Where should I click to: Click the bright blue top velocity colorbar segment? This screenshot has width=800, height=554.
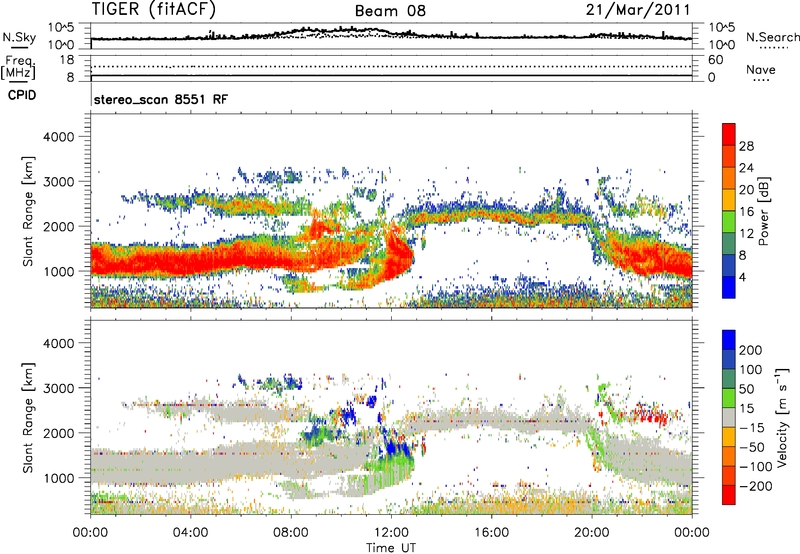point(729,340)
